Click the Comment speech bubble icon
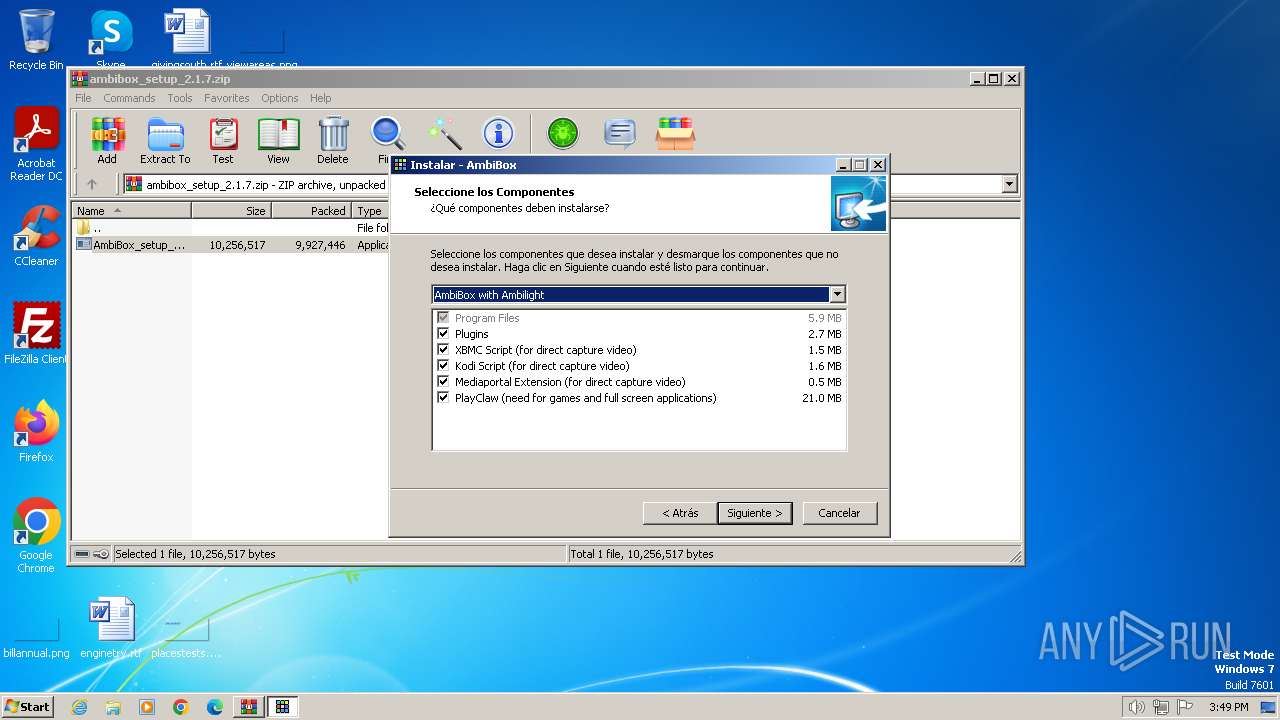Viewport: 1280px width, 720px height. (x=620, y=133)
